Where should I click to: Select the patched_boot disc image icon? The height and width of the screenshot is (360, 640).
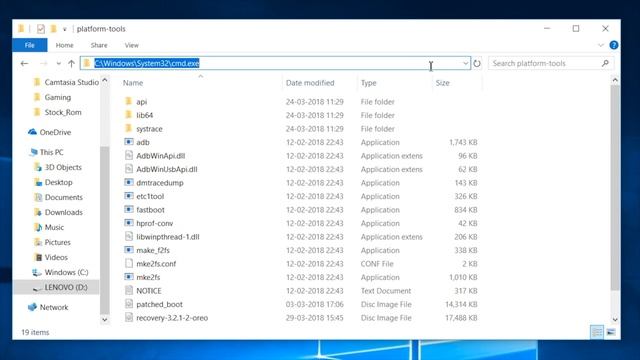pyautogui.click(x=129, y=304)
